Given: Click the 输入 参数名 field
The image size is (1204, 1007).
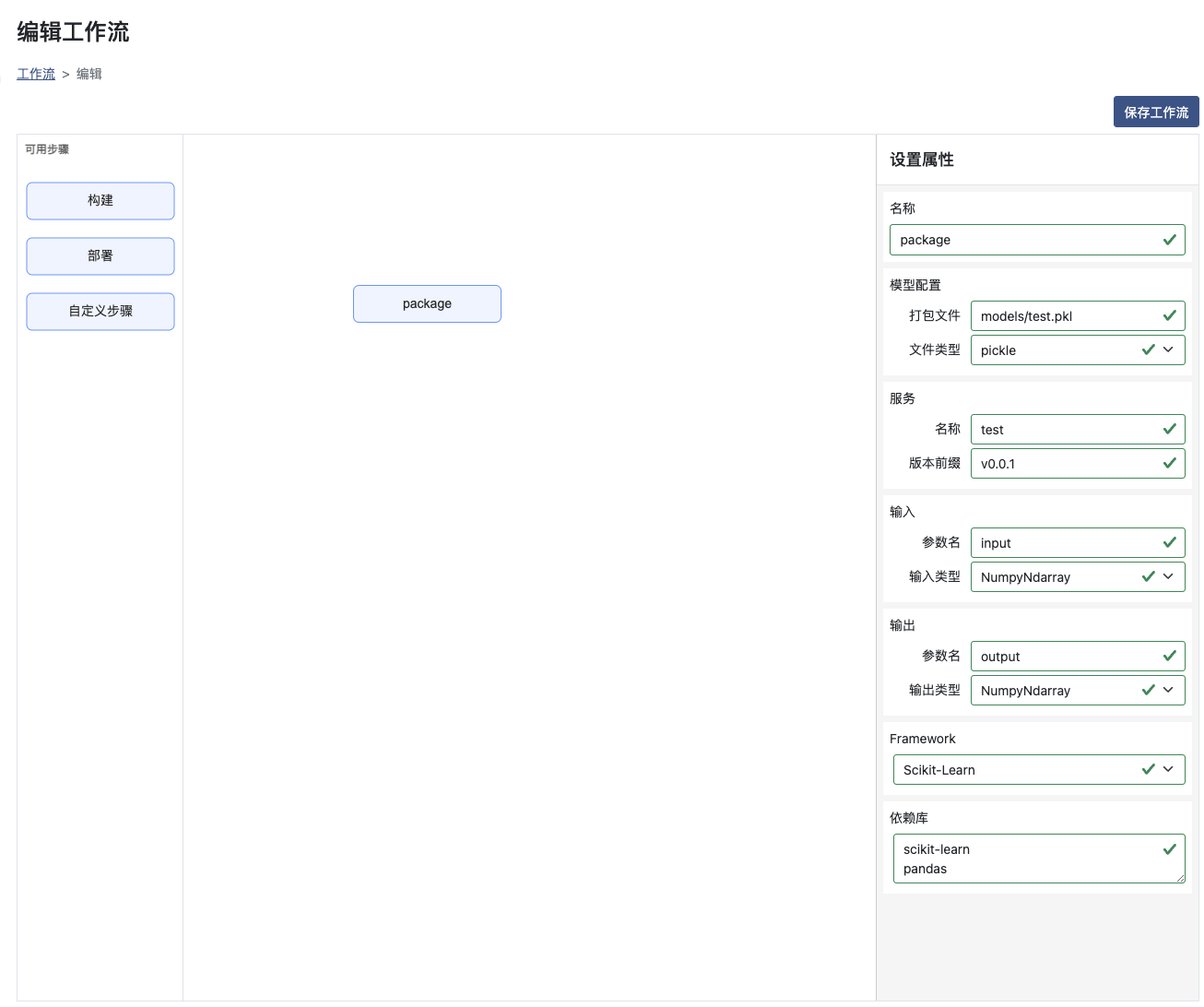Looking at the screenshot, I should pyautogui.click(x=1060, y=543).
